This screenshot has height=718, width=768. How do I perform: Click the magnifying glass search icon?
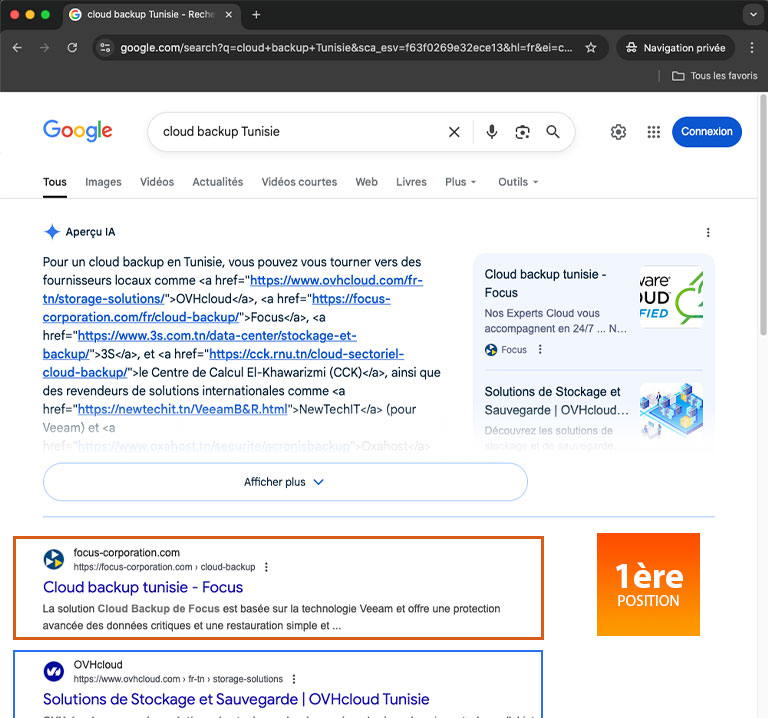553,132
